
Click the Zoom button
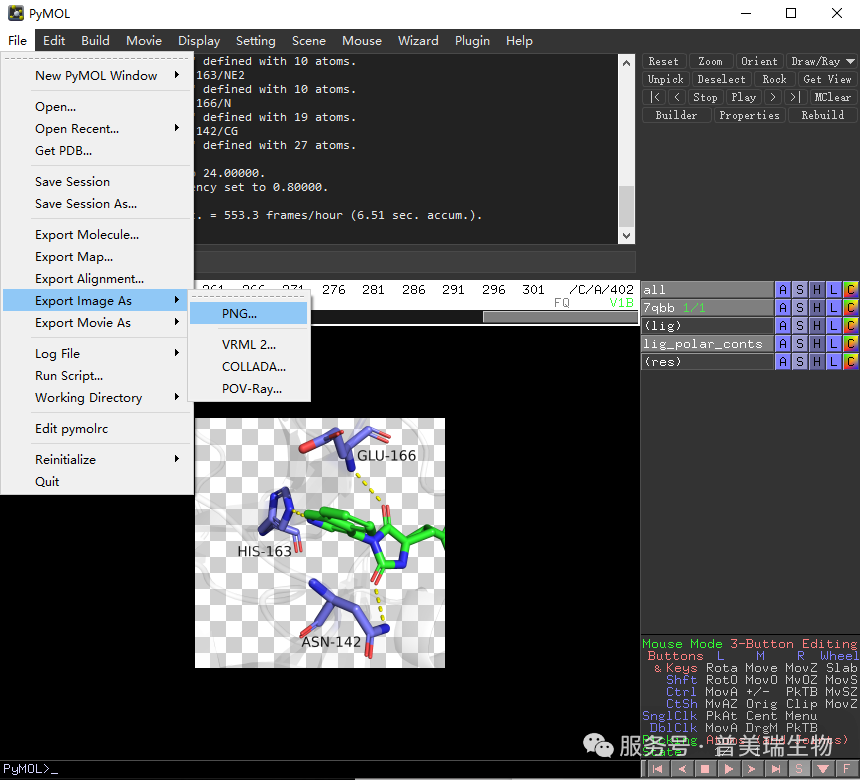tap(710, 61)
